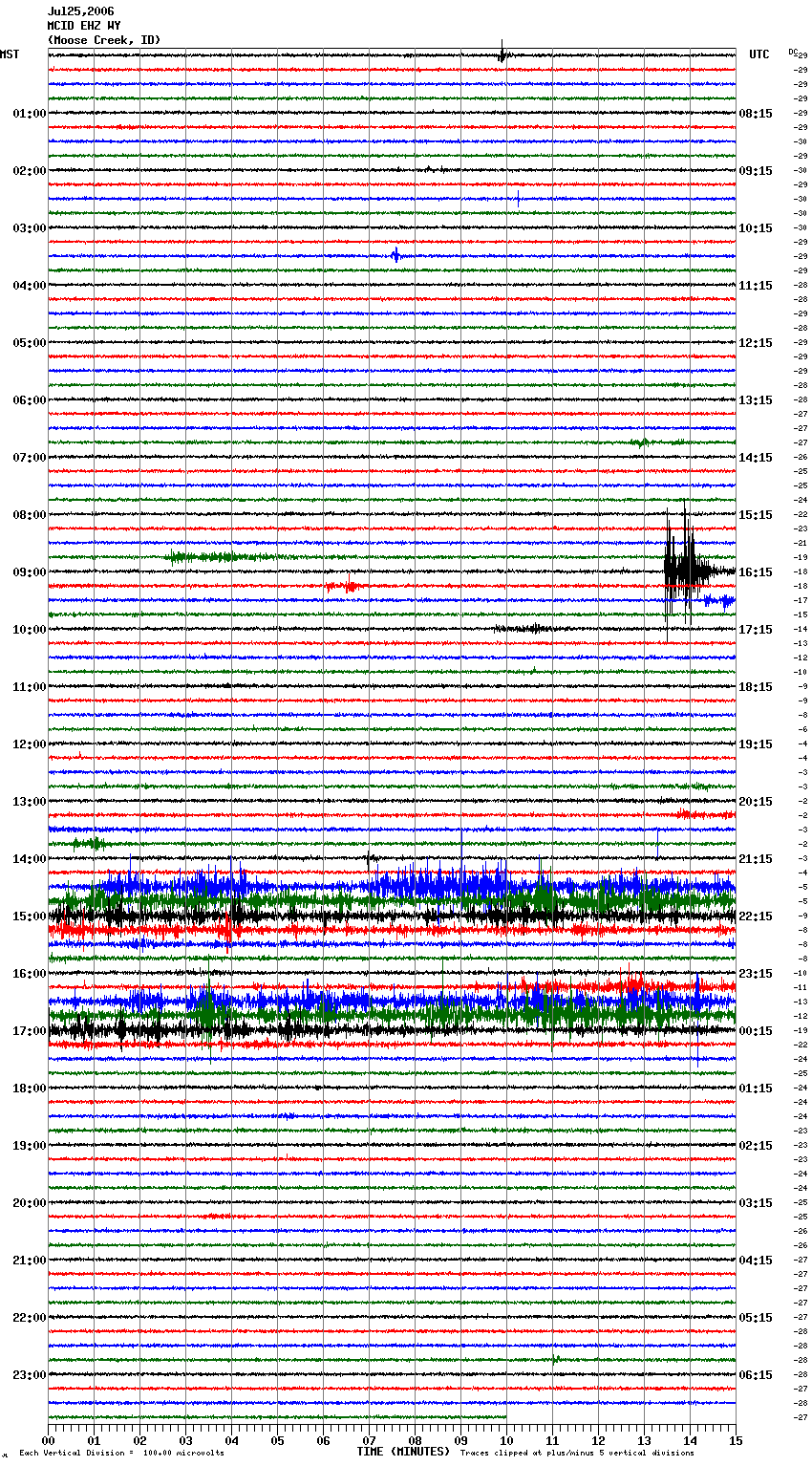Select the 10:00 MST row label
This screenshot has height=1466, width=812.
pyautogui.click(x=30, y=630)
